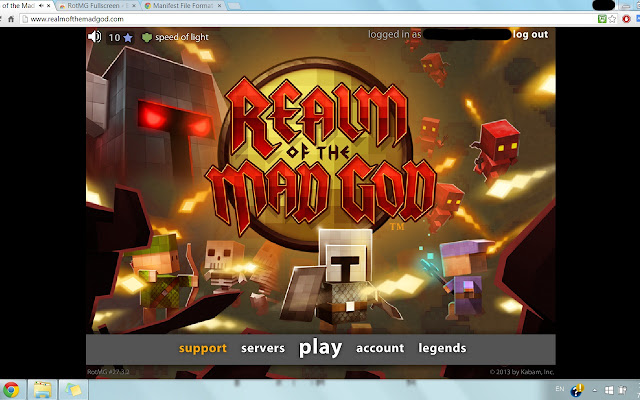
Task: Open the servers list
Action: (x=263, y=348)
